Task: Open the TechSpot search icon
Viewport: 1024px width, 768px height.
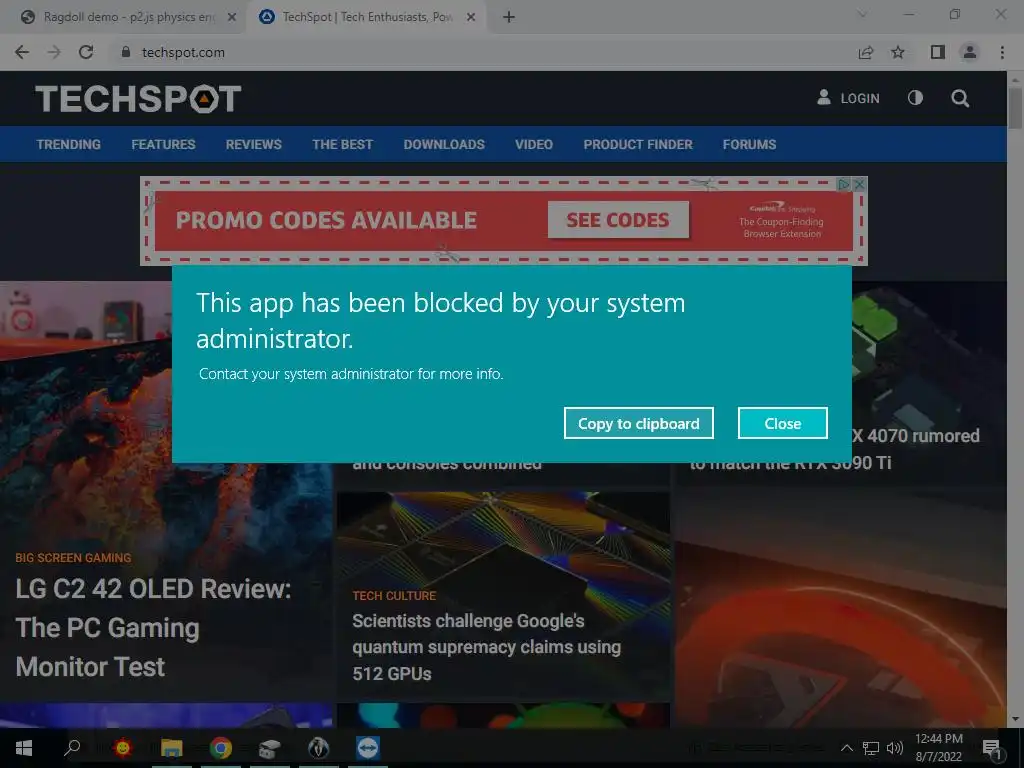Action: coord(960,99)
